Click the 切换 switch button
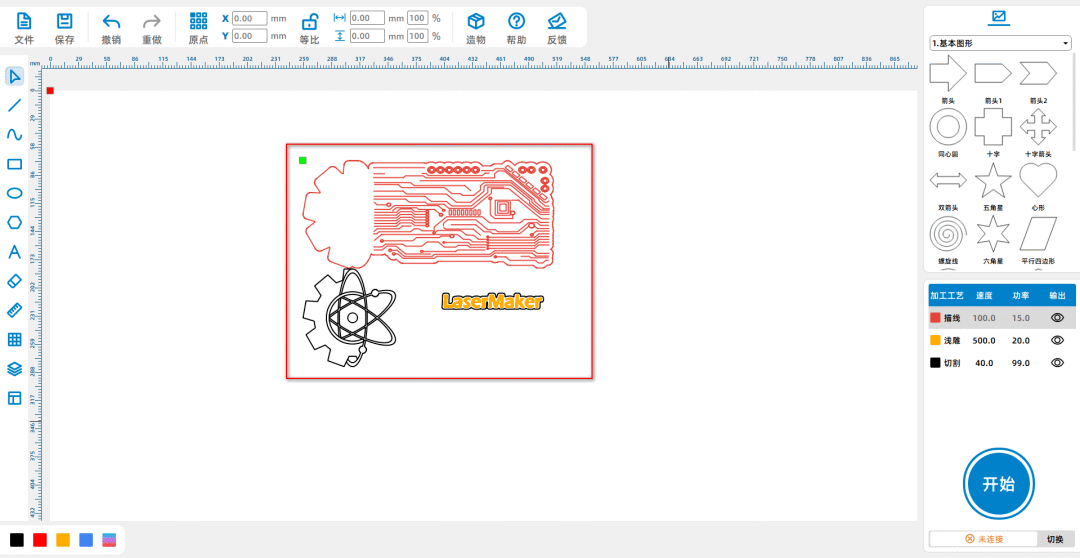 (1055, 539)
